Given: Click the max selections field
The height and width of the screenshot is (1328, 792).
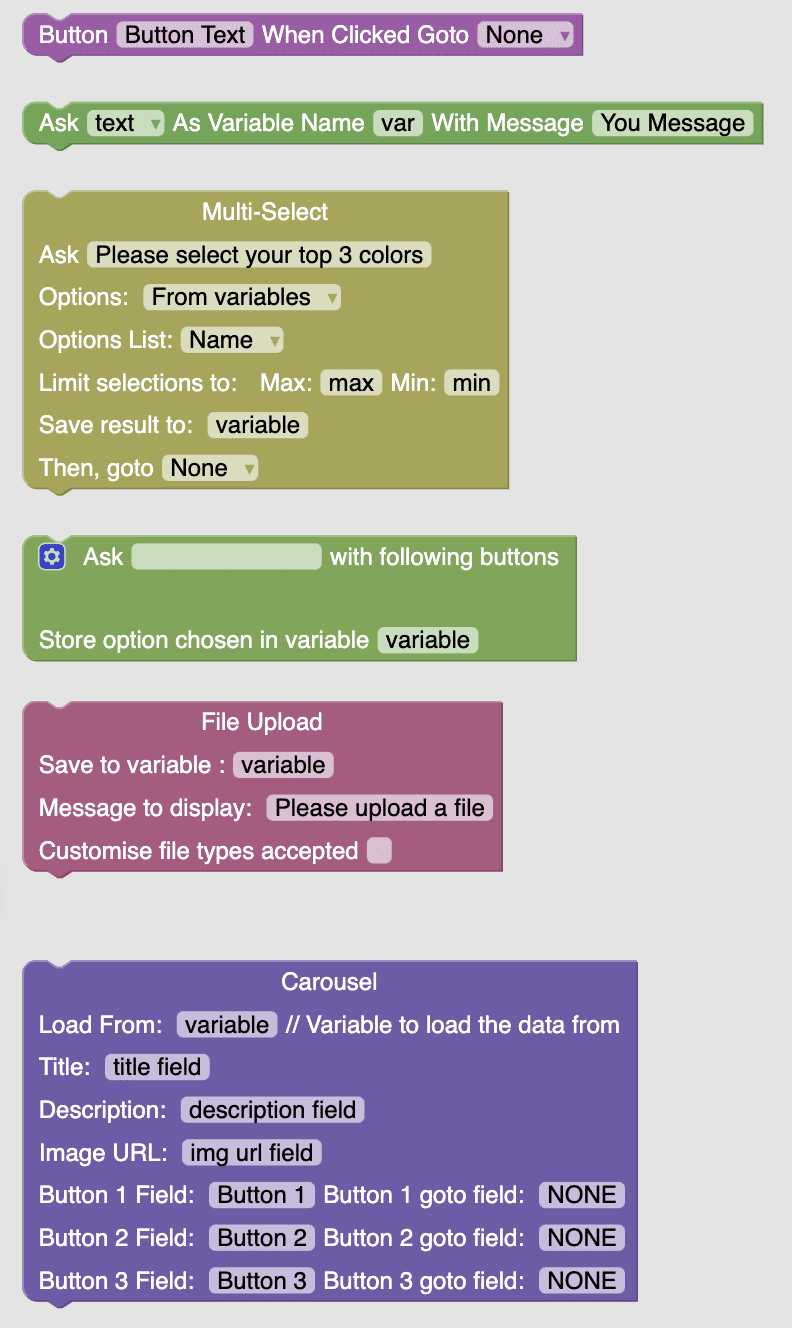Looking at the screenshot, I should (x=351, y=383).
